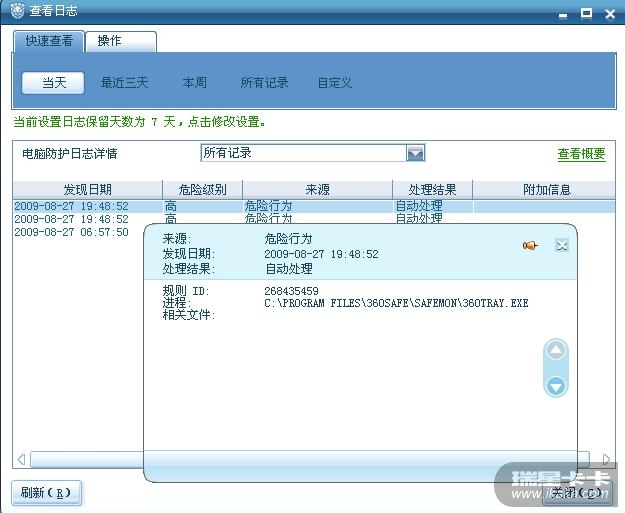This screenshot has height=513, width=625.
Task: Select the 当天 filter
Action: [x=53, y=83]
